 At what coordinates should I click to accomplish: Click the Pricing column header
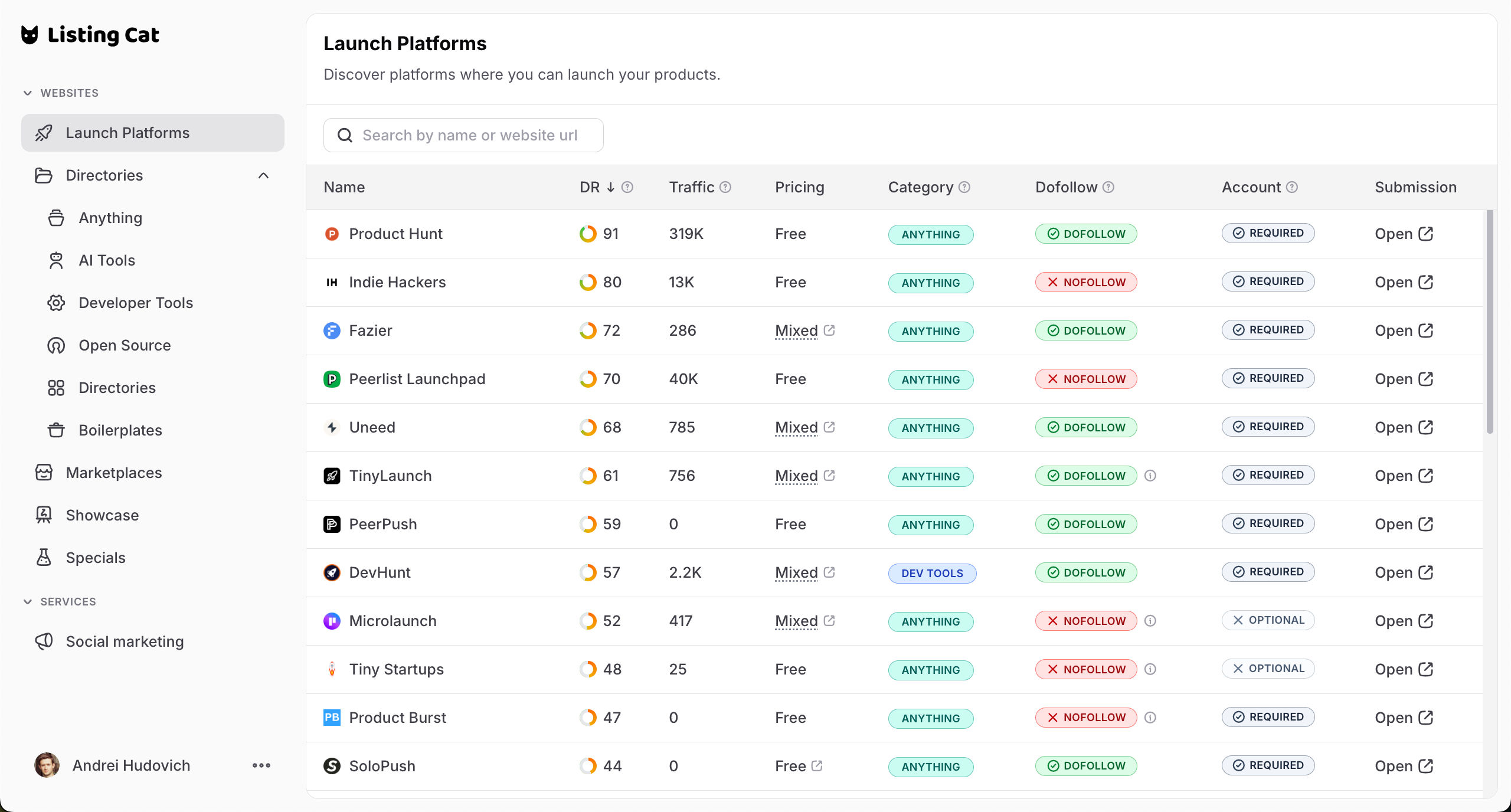pos(799,187)
